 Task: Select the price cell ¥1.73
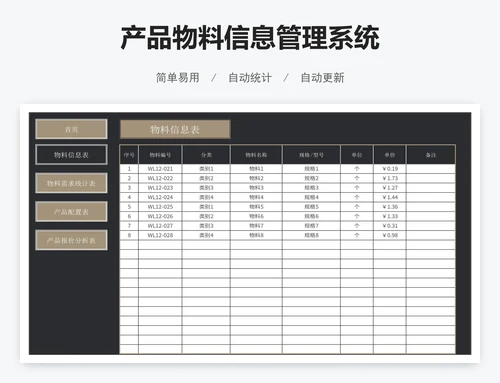coord(390,178)
